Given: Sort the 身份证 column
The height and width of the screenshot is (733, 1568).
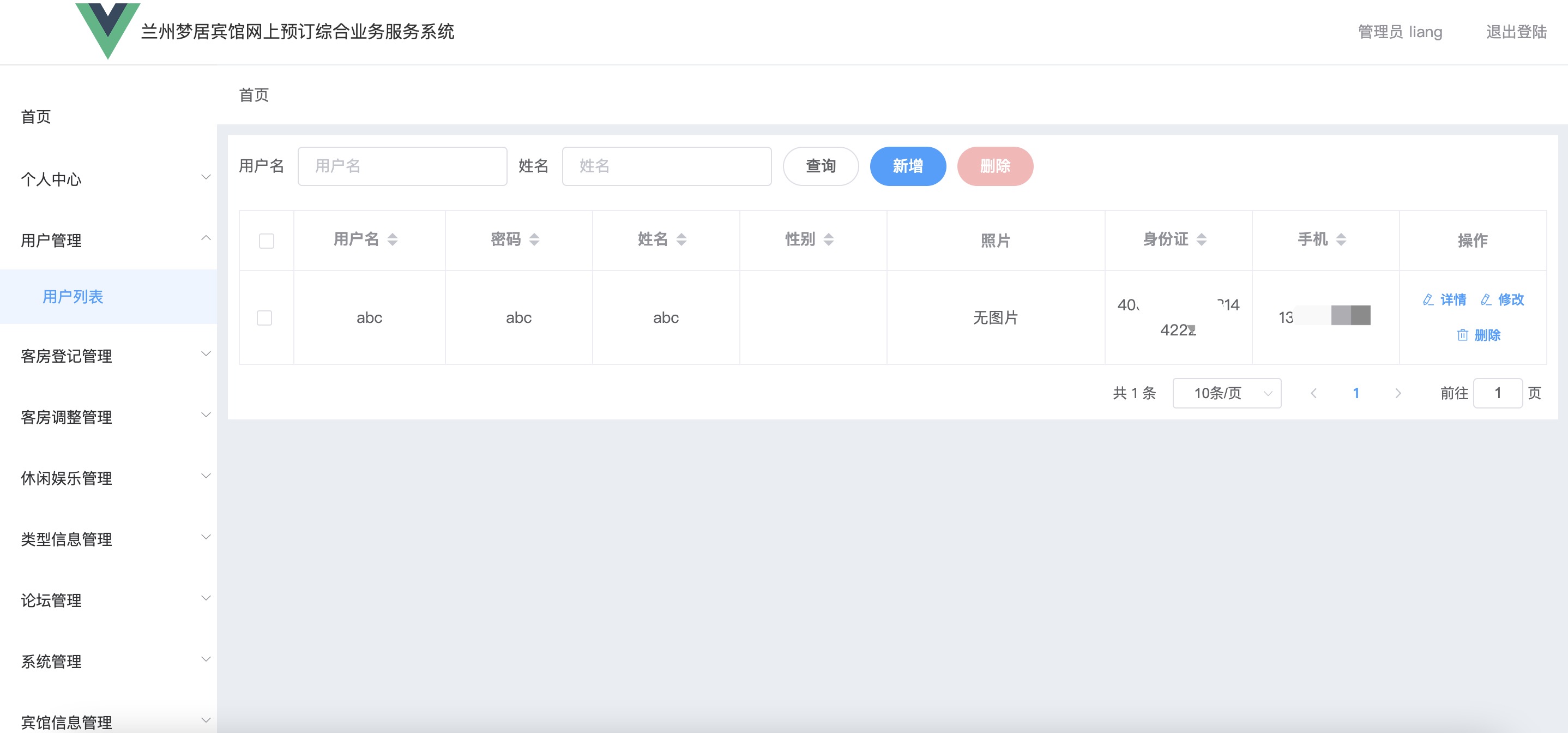Looking at the screenshot, I should [1201, 239].
